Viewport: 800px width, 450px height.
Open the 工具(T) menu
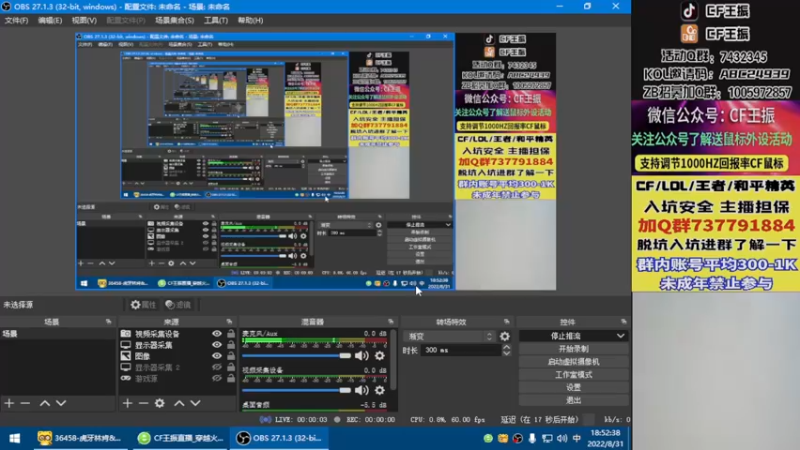pos(216,20)
